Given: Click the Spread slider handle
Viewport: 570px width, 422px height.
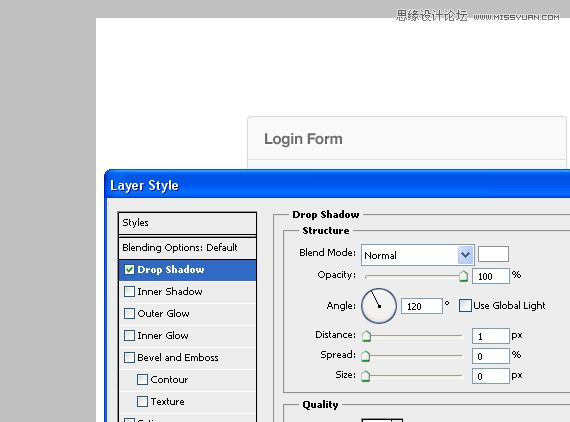Looking at the screenshot, I should [x=366, y=356].
